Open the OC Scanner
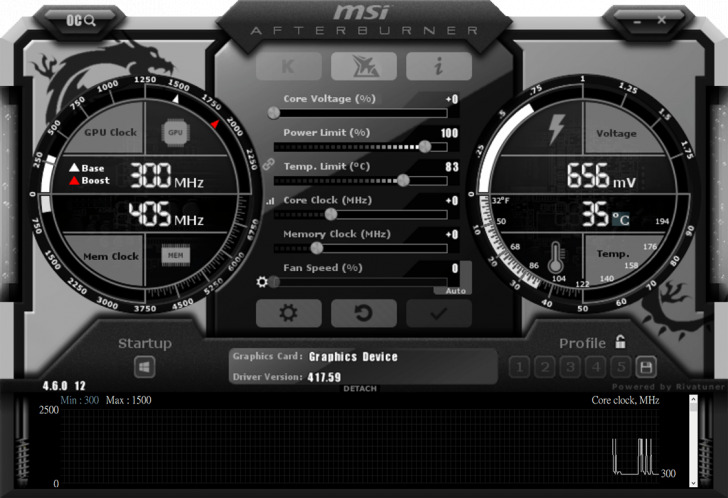The image size is (728, 498). (x=81, y=19)
